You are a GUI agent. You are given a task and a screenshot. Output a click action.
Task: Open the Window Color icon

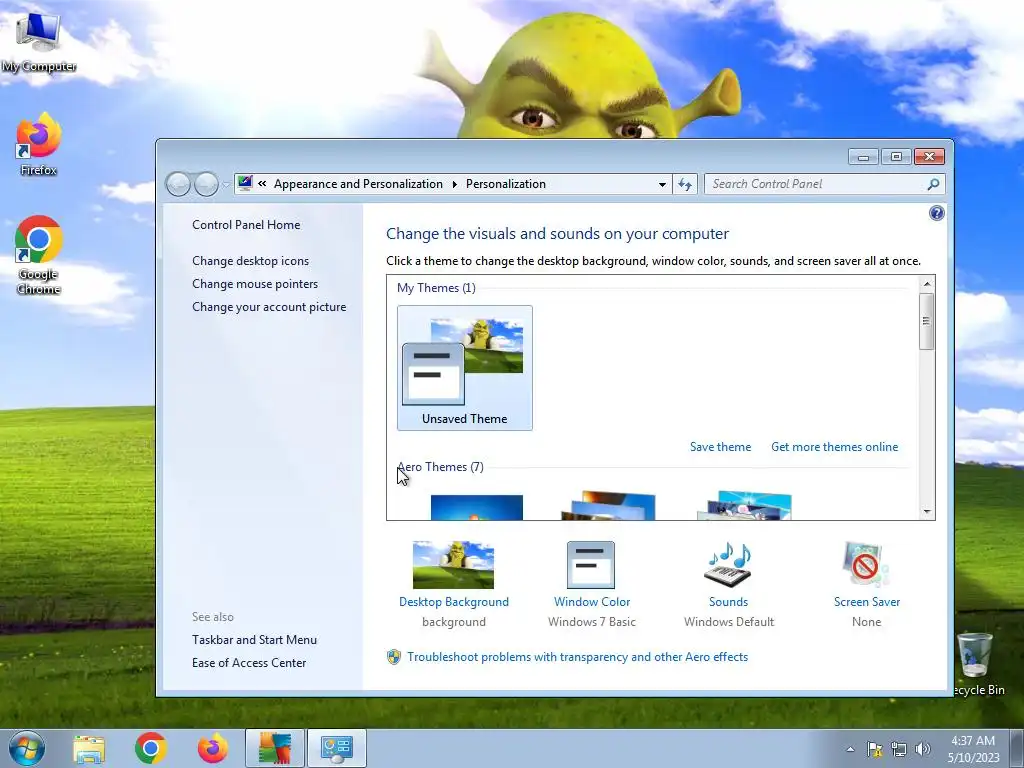click(591, 565)
